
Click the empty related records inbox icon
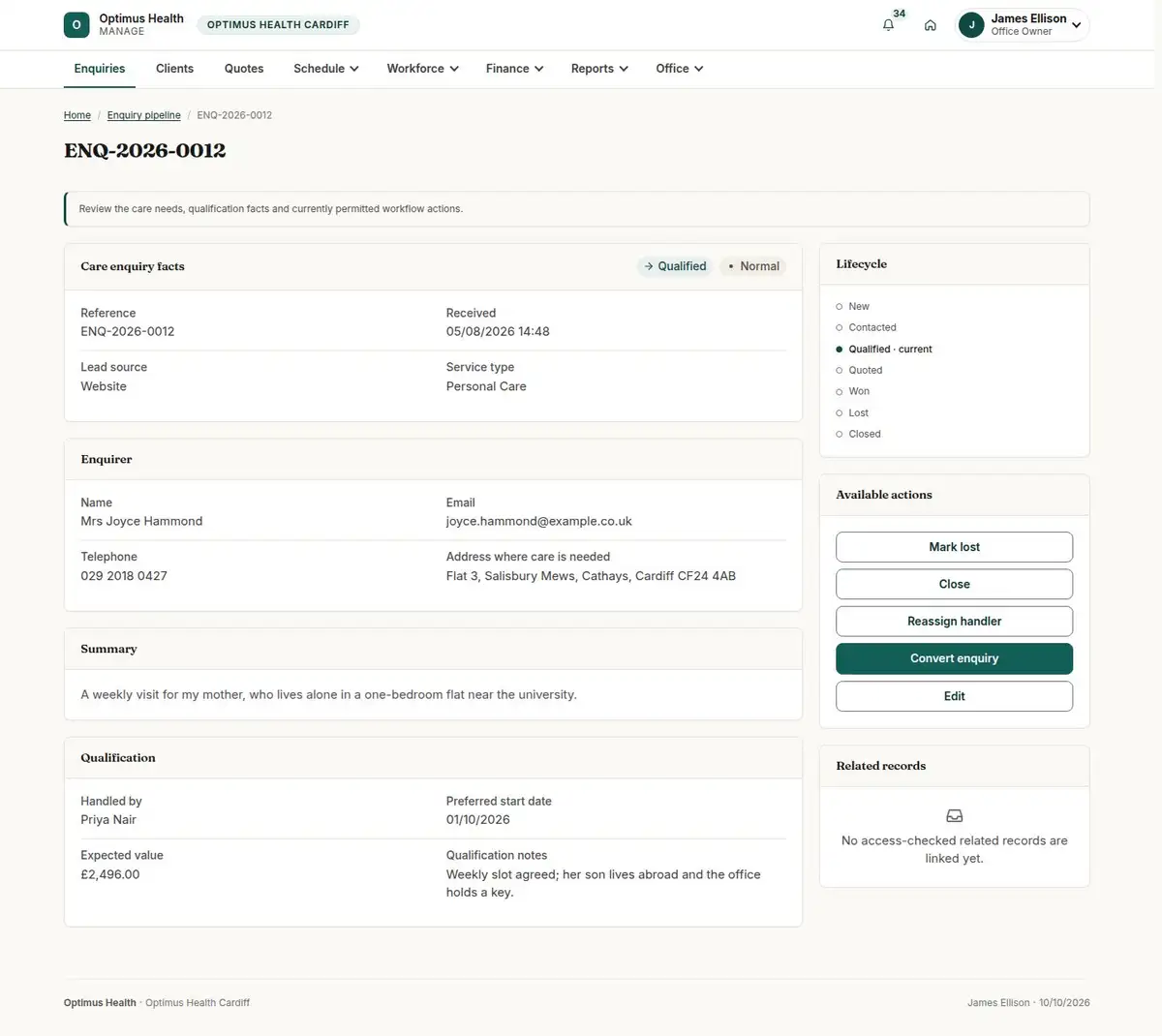955,816
